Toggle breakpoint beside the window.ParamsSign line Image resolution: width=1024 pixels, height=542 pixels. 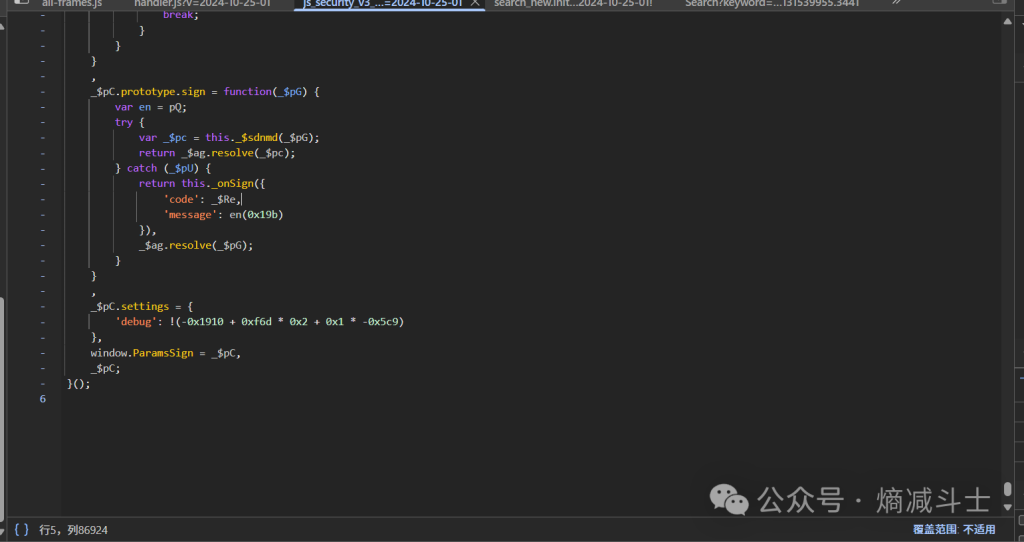42,353
